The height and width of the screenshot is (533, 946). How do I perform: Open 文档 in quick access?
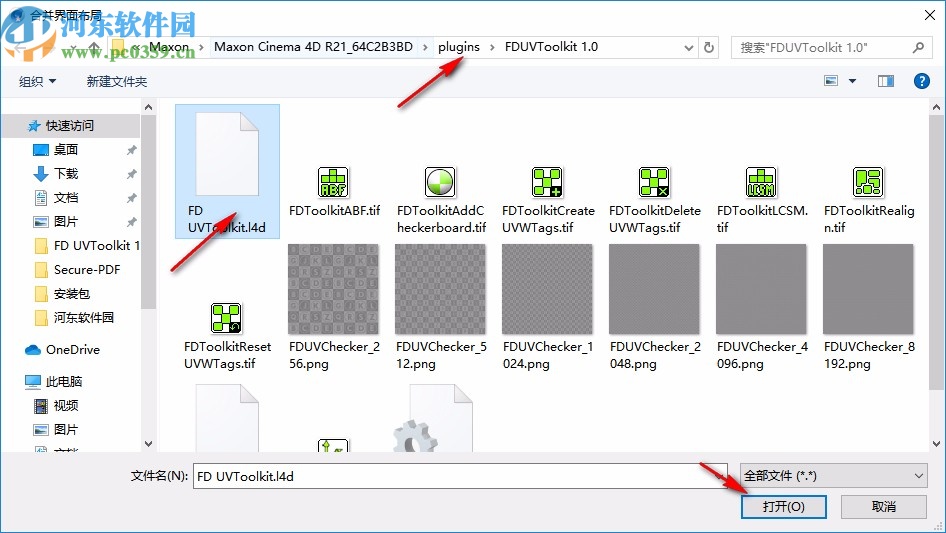click(66, 197)
